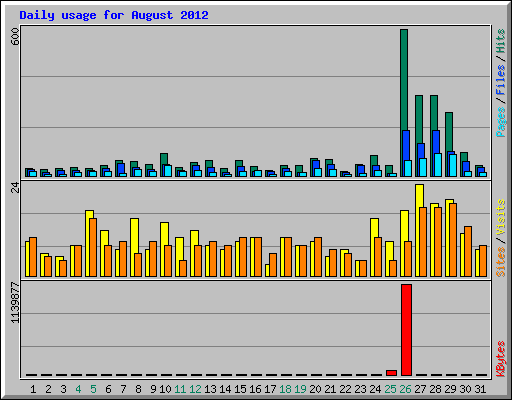The image size is (512, 400).
Task: Click the 1139877 KBytes axis value
Action: pos(15,303)
